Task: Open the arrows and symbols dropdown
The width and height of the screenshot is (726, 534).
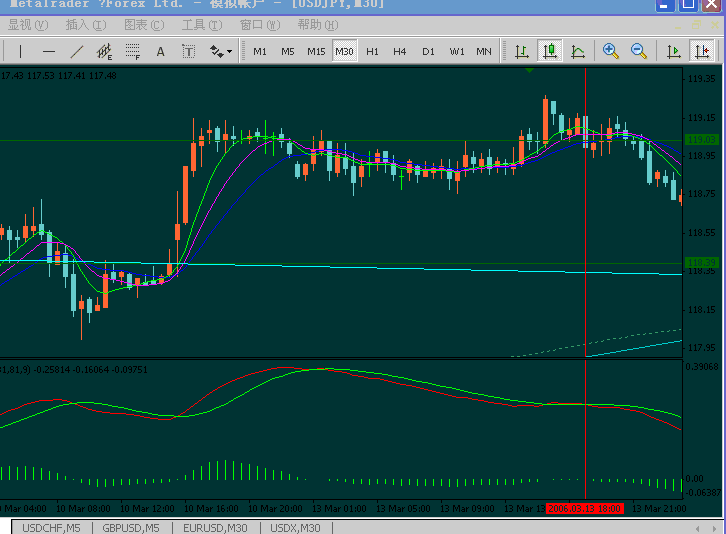Action: pyautogui.click(x=220, y=51)
